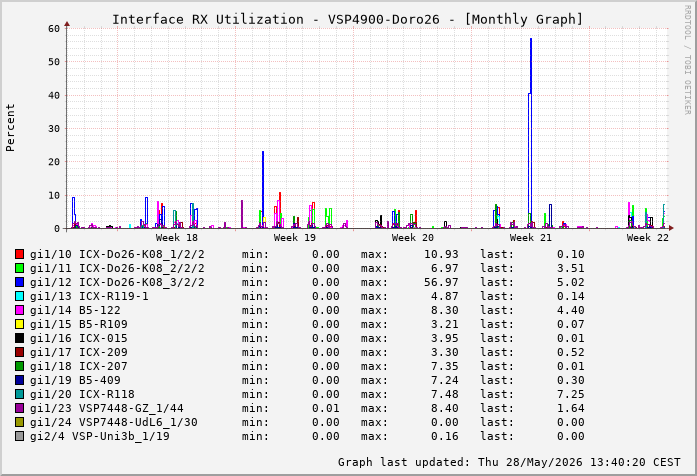697x476 pixels.
Task: Click the yellow gi1/15 legend swatch
Action: [20, 324]
